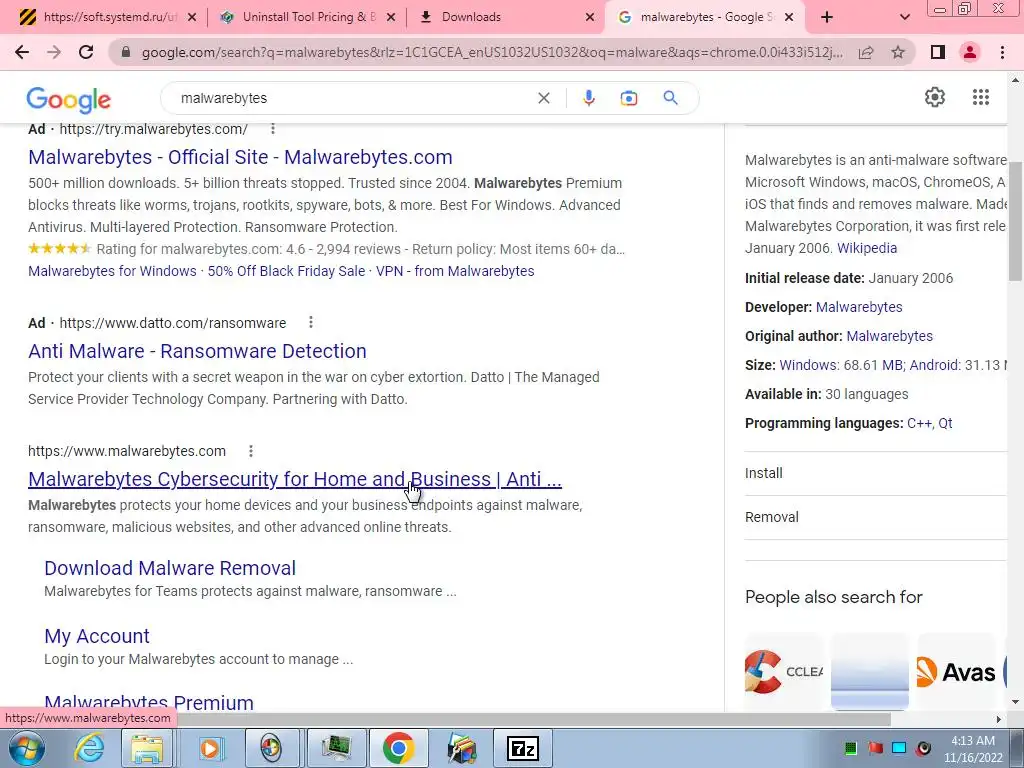Click the page vertical scrollbar thumb

1016,221
